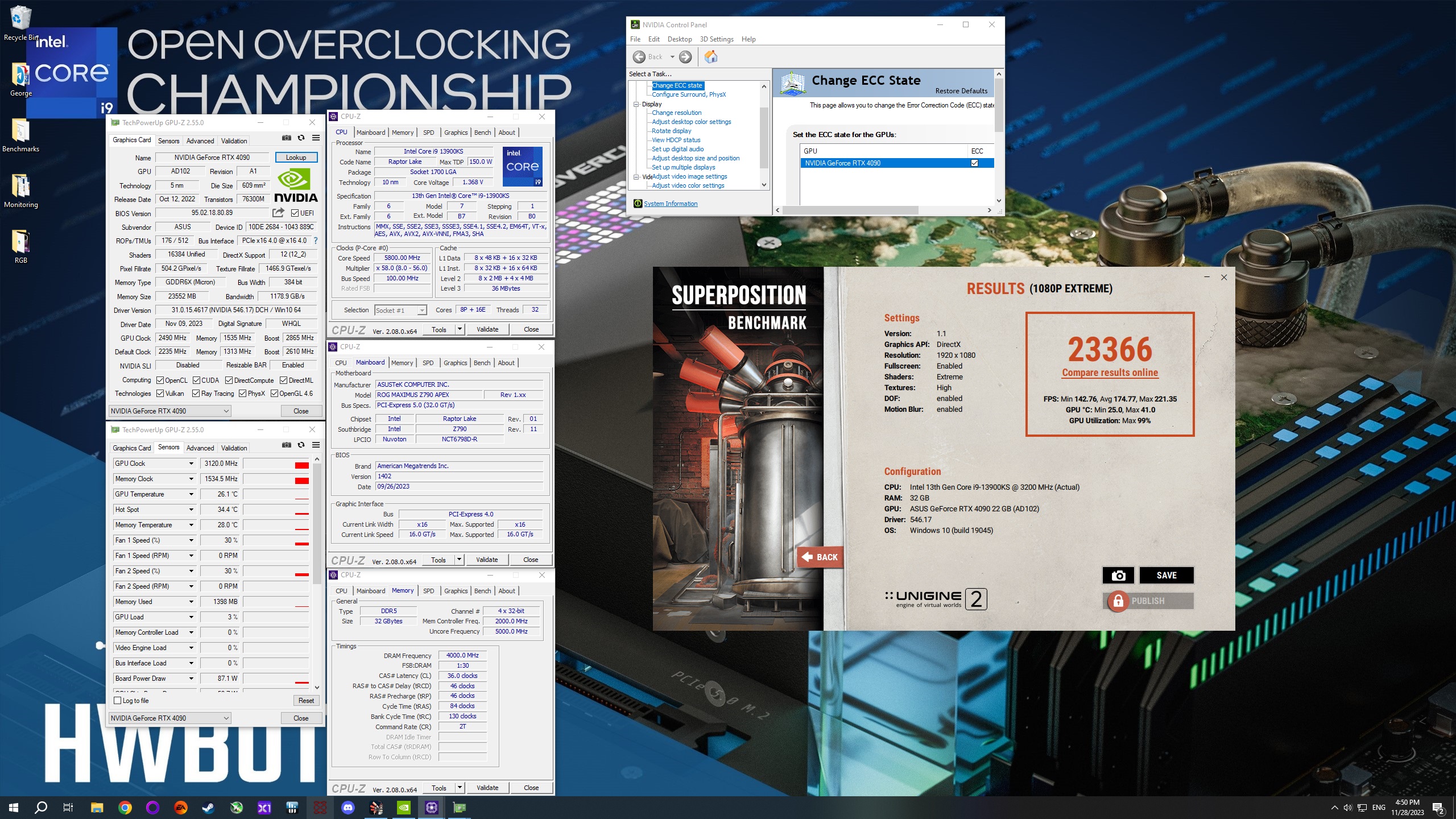Image resolution: width=1456 pixels, height=819 pixels.
Task: Open the hamburger menu in top GPU-Z window
Action: [x=316, y=138]
